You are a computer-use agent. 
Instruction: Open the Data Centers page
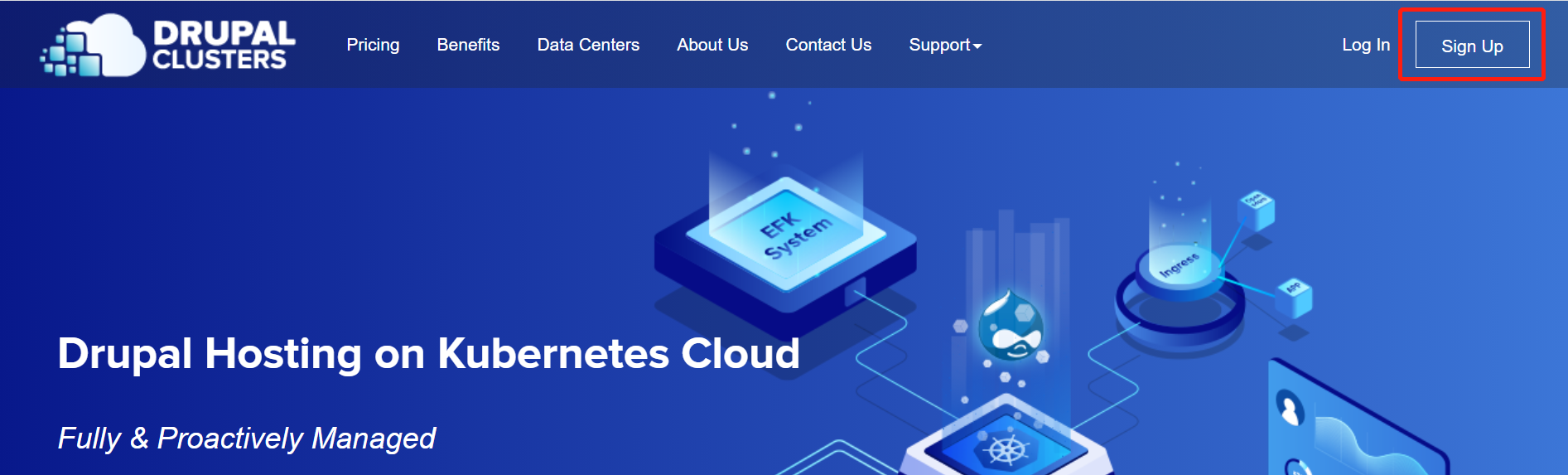(588, 45)
